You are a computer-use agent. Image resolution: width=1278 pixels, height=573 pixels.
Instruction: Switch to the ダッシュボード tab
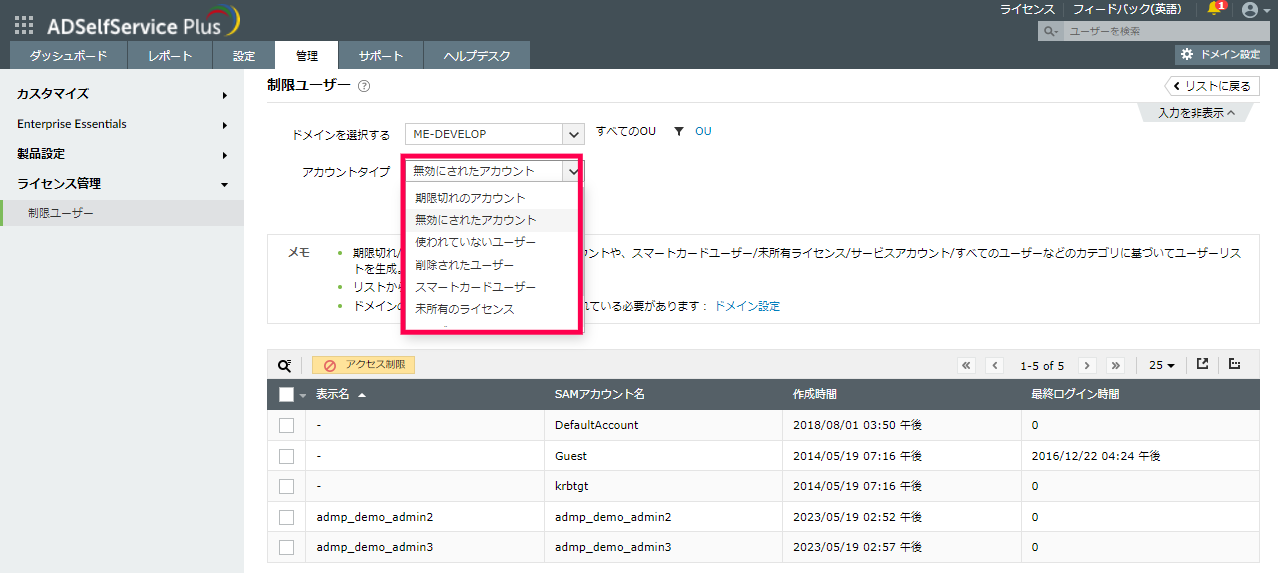[68, 56]
